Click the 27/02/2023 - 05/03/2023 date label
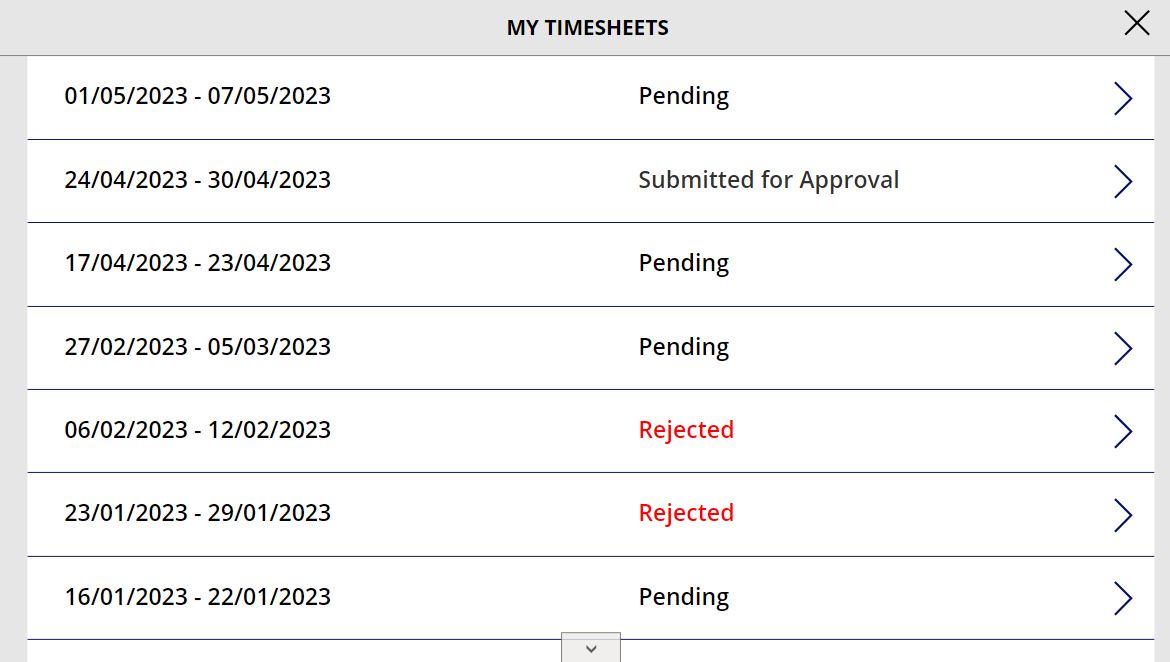Screen dimensions: 1170x662 tap(198, 347)
